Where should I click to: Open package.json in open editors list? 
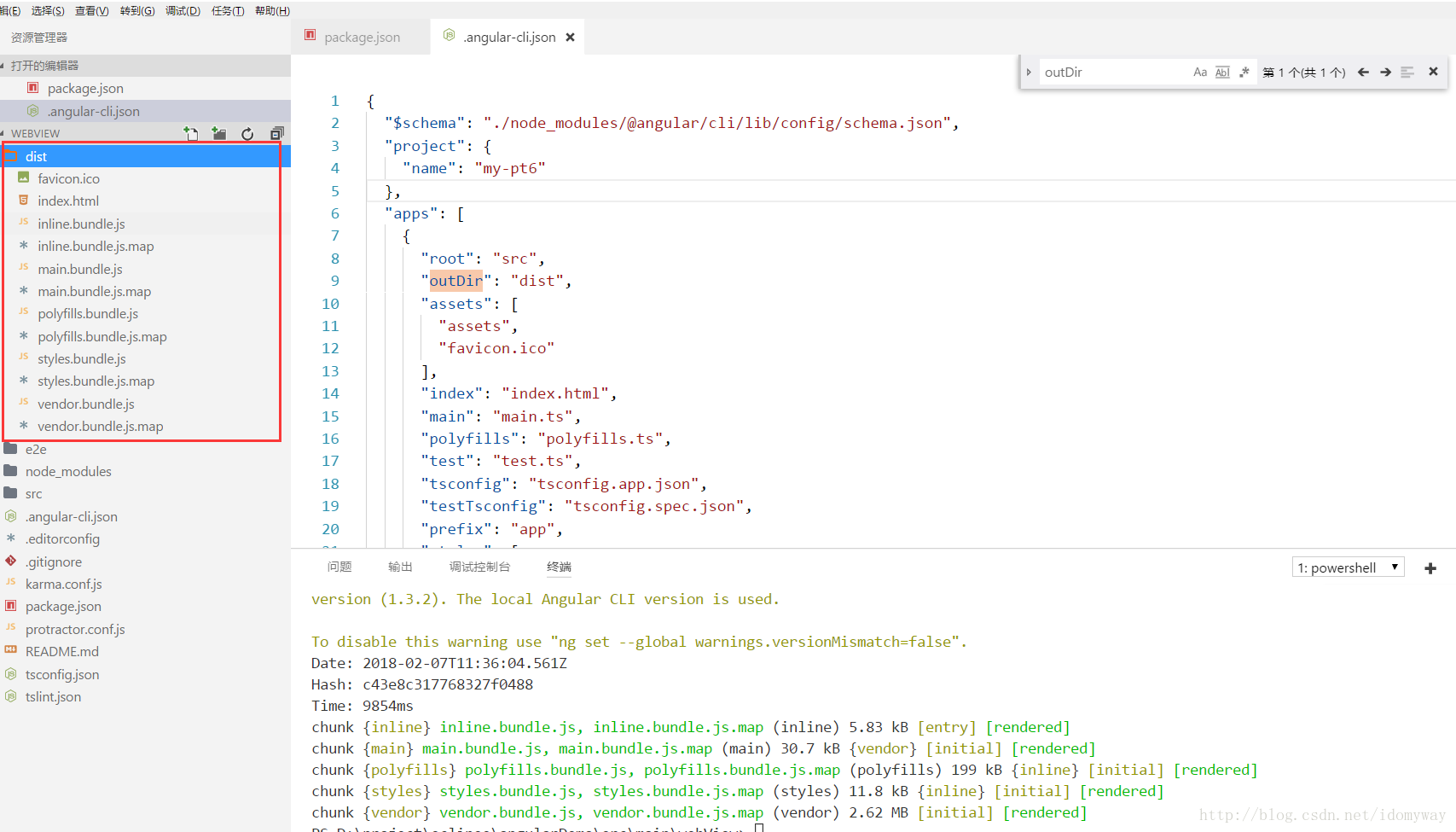tap(145, 89)
